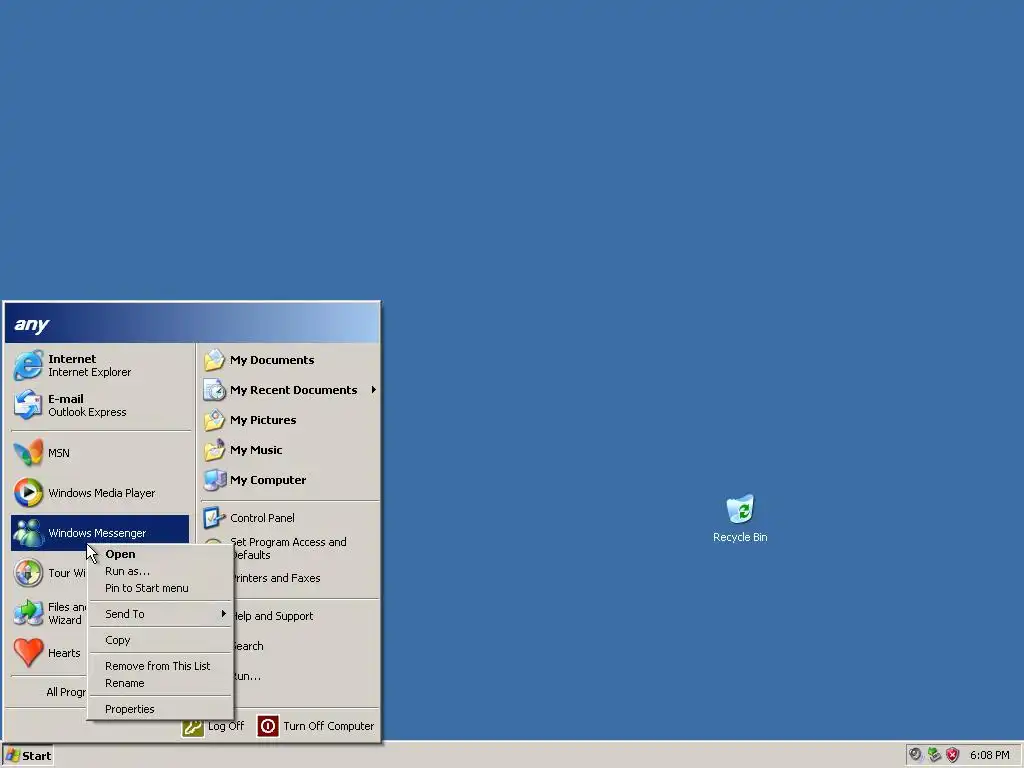Image resolution: width=1024 pixels, height=768 pixels.
Task: Click the 6:08 PM taskbar clock
Action: coord(989,755)
